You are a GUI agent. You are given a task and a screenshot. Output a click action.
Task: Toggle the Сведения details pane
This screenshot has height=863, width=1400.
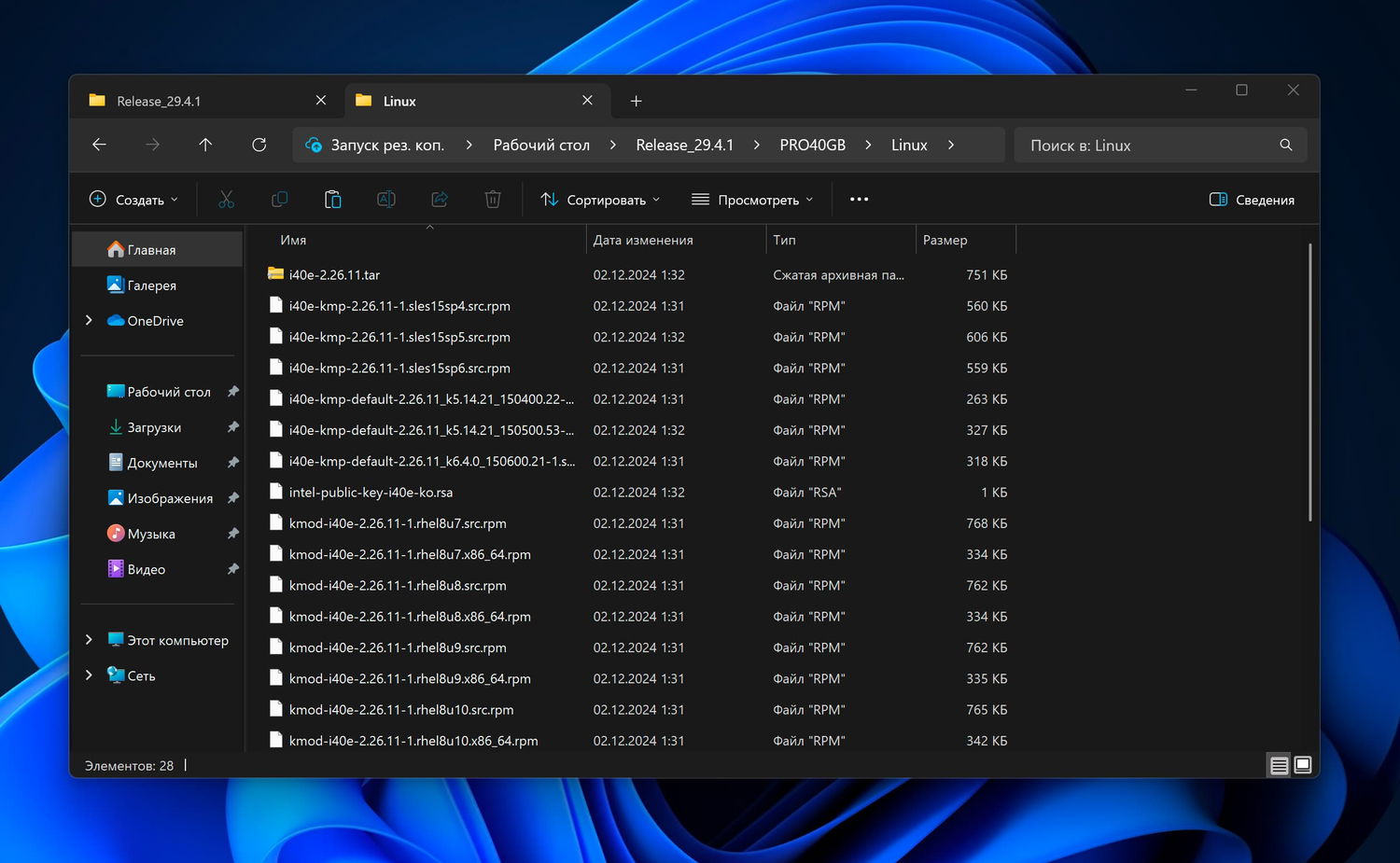(x=1252, y=200)
